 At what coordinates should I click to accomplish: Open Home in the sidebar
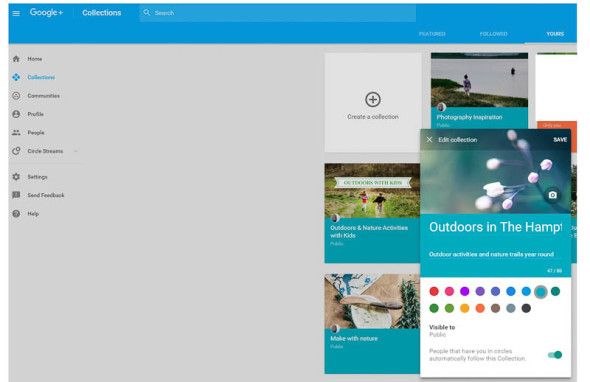[x=35, y=59]
